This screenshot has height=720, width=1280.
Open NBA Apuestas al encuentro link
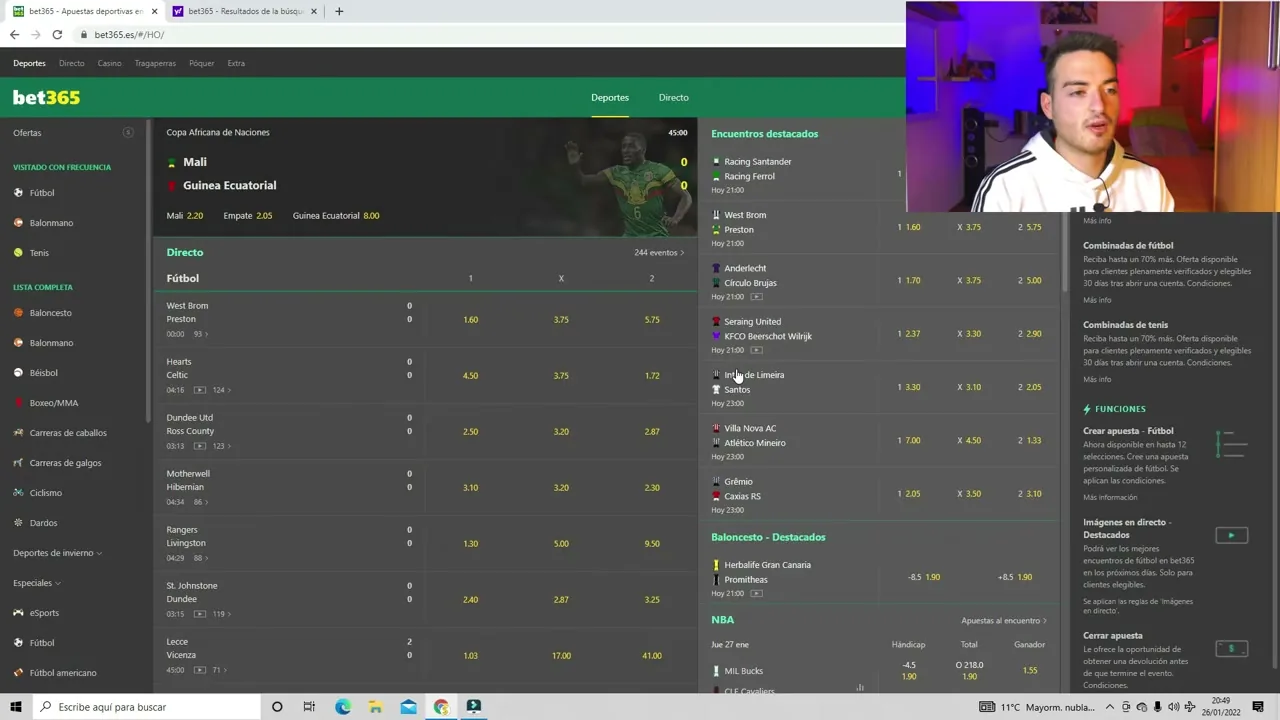tap(1004, 621)
